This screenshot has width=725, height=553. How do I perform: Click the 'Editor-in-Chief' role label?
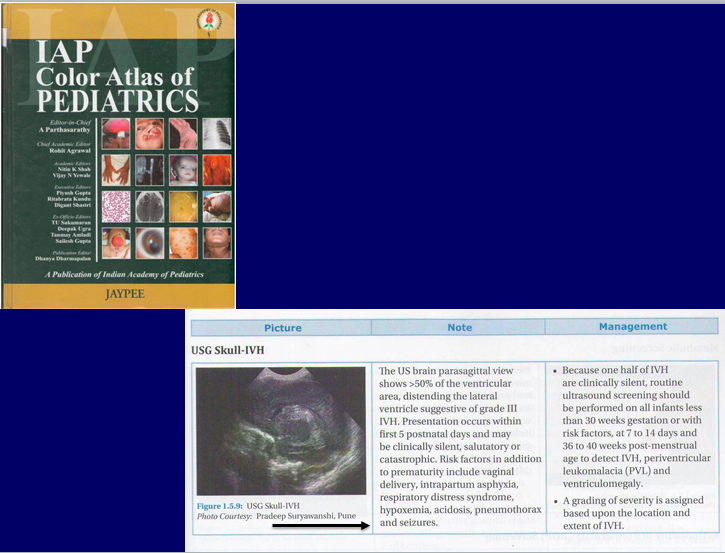click(70, 123)
